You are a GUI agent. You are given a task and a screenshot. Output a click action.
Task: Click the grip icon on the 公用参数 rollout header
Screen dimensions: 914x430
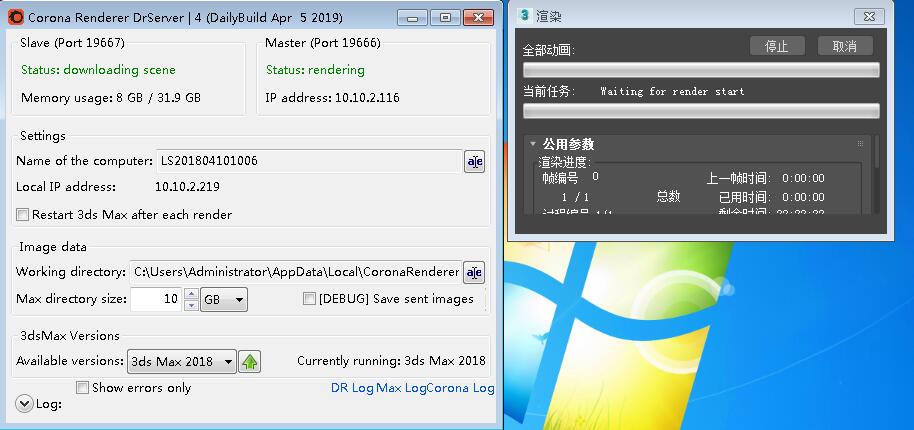click(860, 144)
